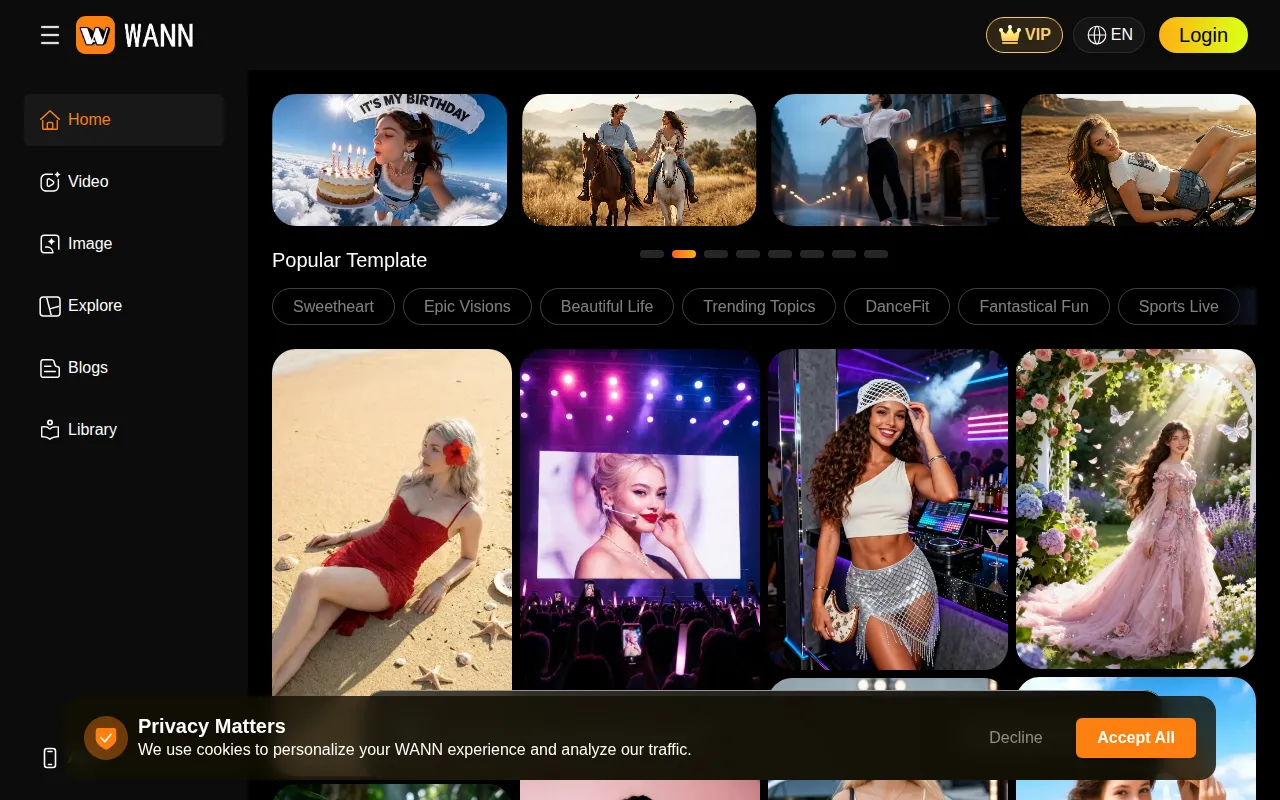Click Accept All in cookie banner
1280x800 pixels.
(x=1136, y=738)
